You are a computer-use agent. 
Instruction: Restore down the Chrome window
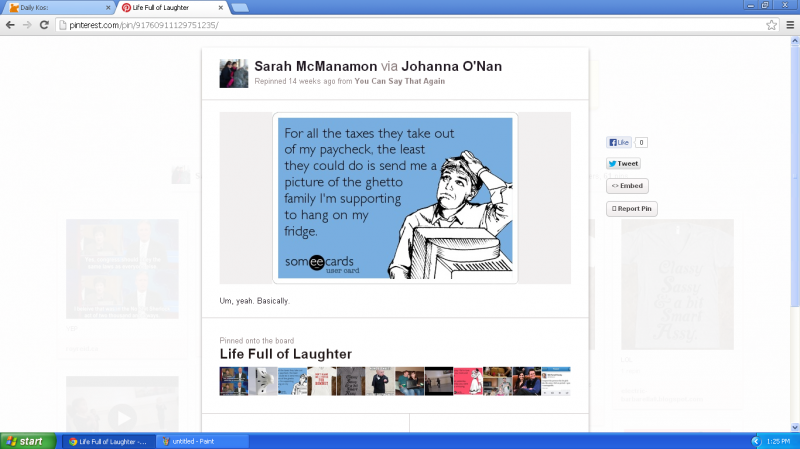coord(765,5)
